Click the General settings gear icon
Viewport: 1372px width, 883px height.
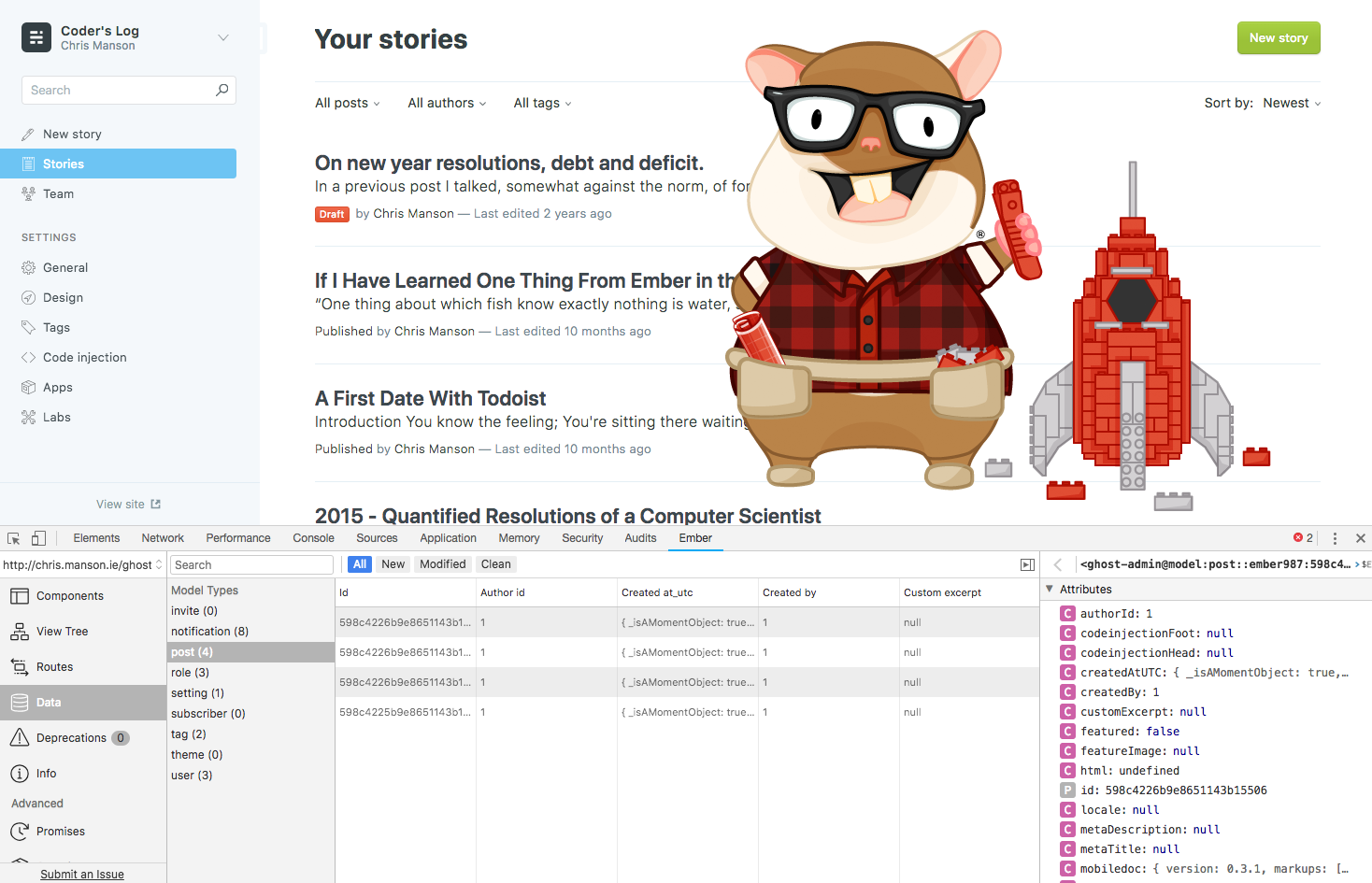point(28,267)
